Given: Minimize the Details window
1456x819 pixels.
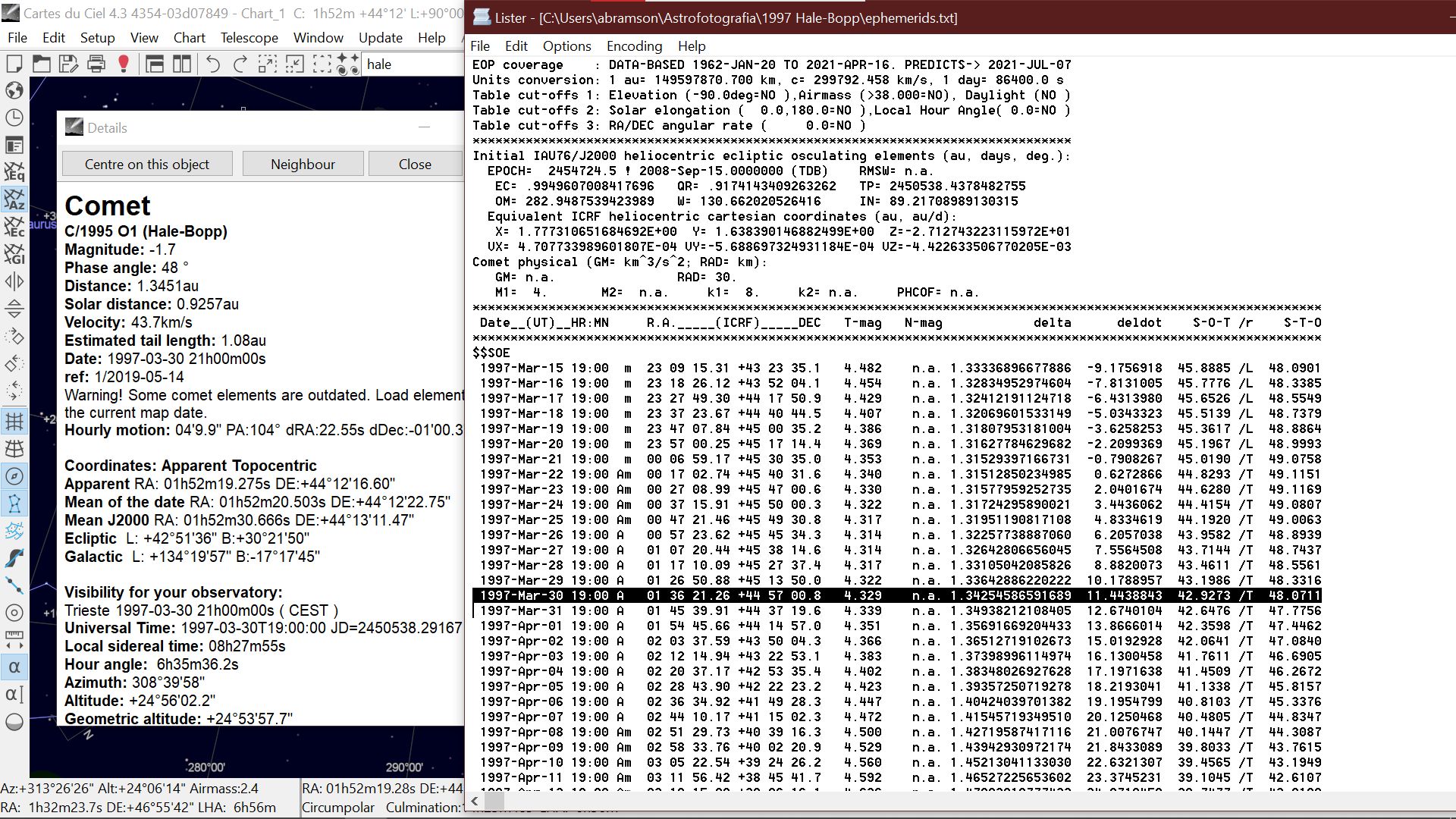Looking at the screenshot, I should [x=425, y=127].
